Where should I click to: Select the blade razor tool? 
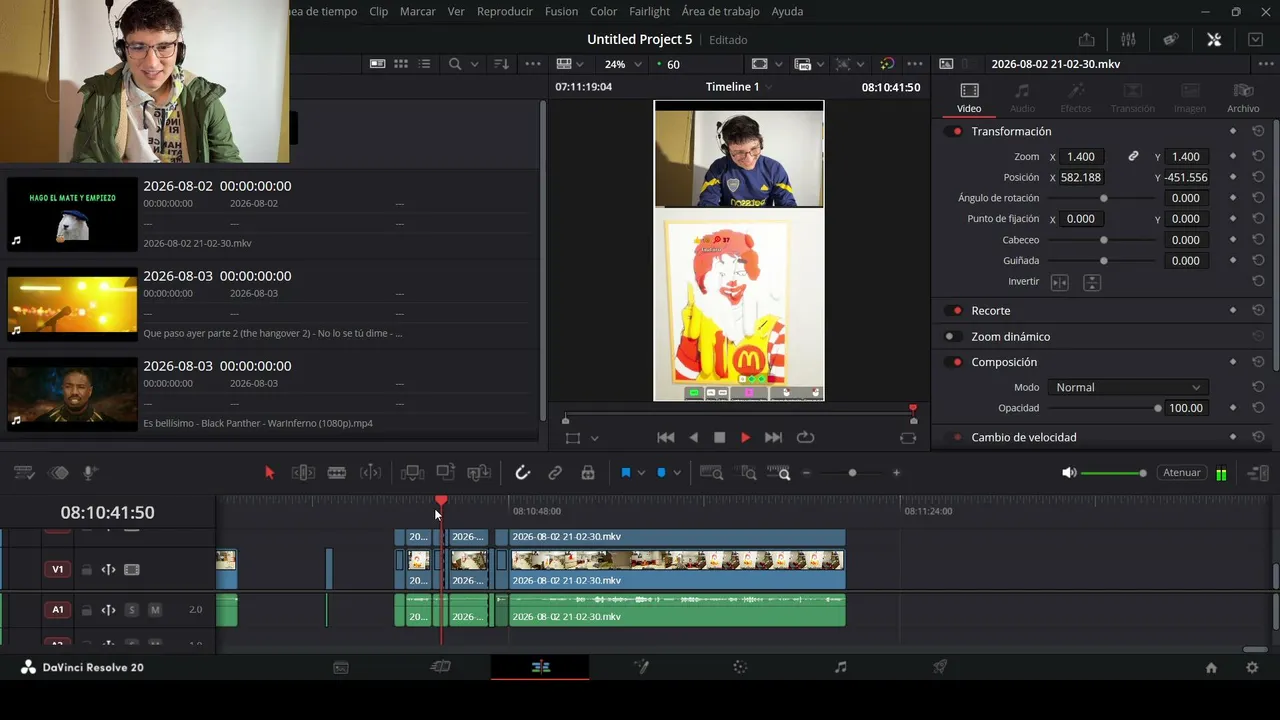[337, 473]
